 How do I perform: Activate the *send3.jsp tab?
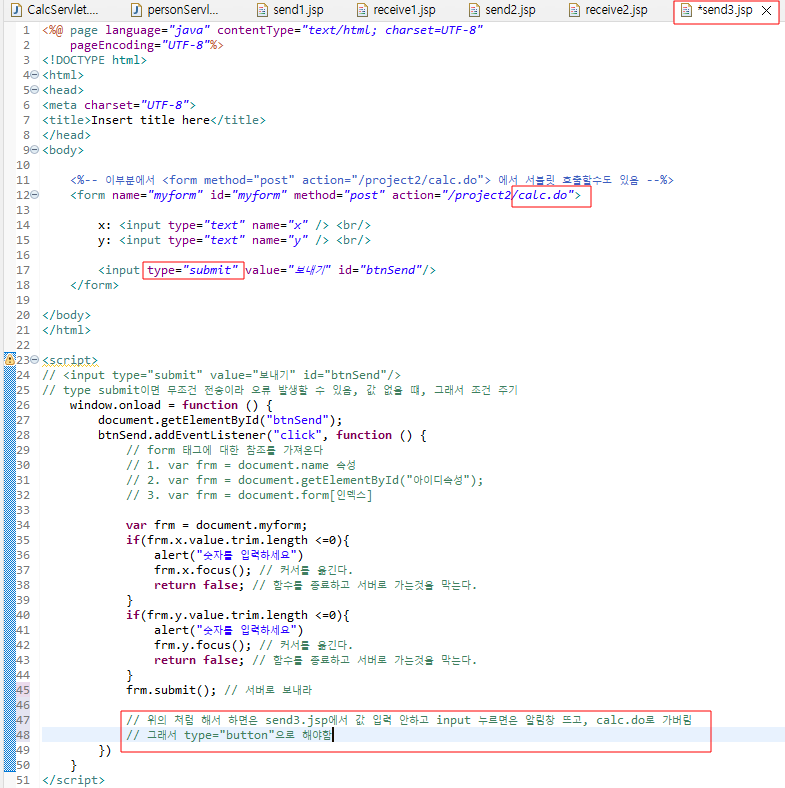coord(724,10)
